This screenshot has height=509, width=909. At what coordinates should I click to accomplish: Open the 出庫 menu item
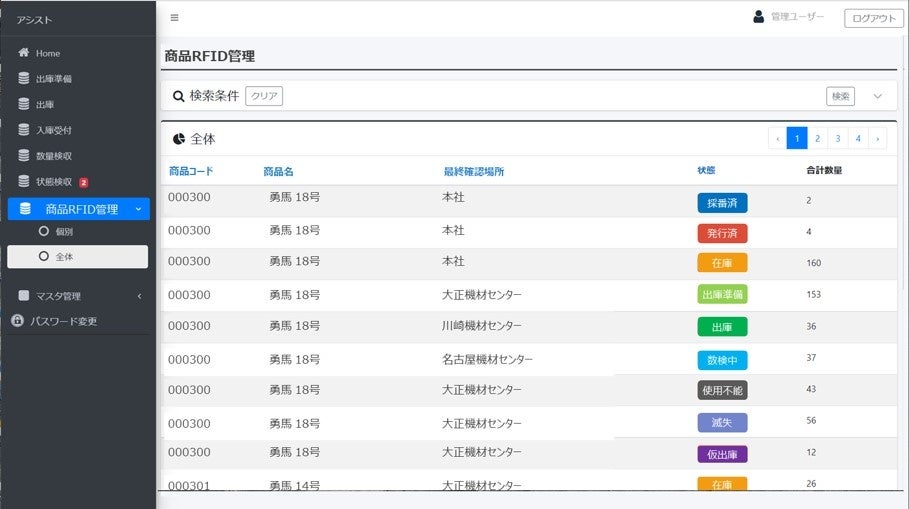pos(45,104)
